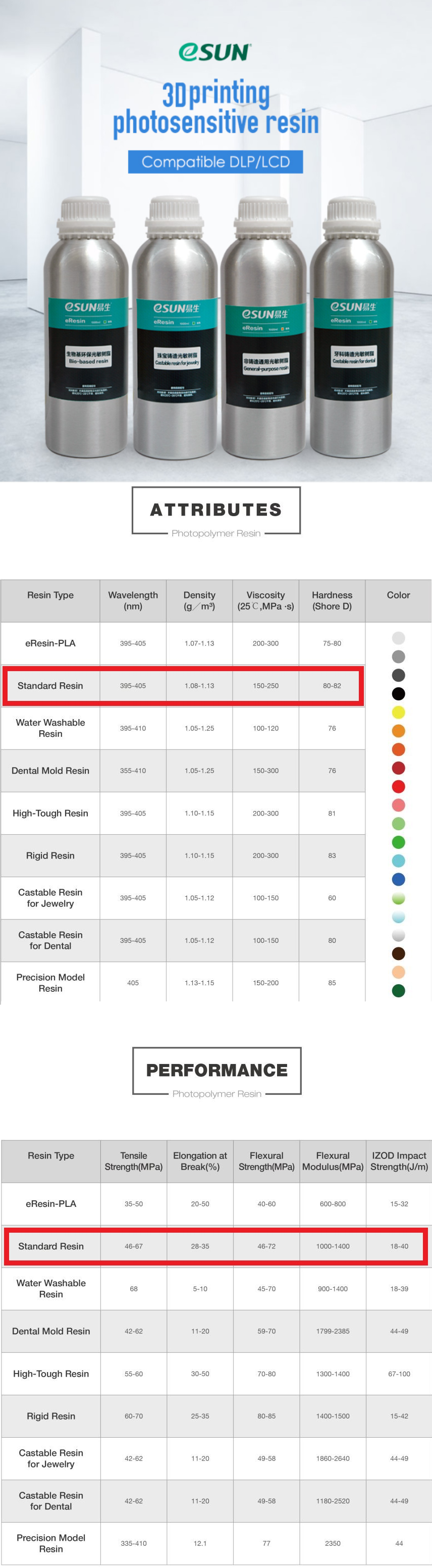This screenshot has width=432, height=1568.
Task: Select the peach skin-tone color swatch
Action: tap(399, 972)
